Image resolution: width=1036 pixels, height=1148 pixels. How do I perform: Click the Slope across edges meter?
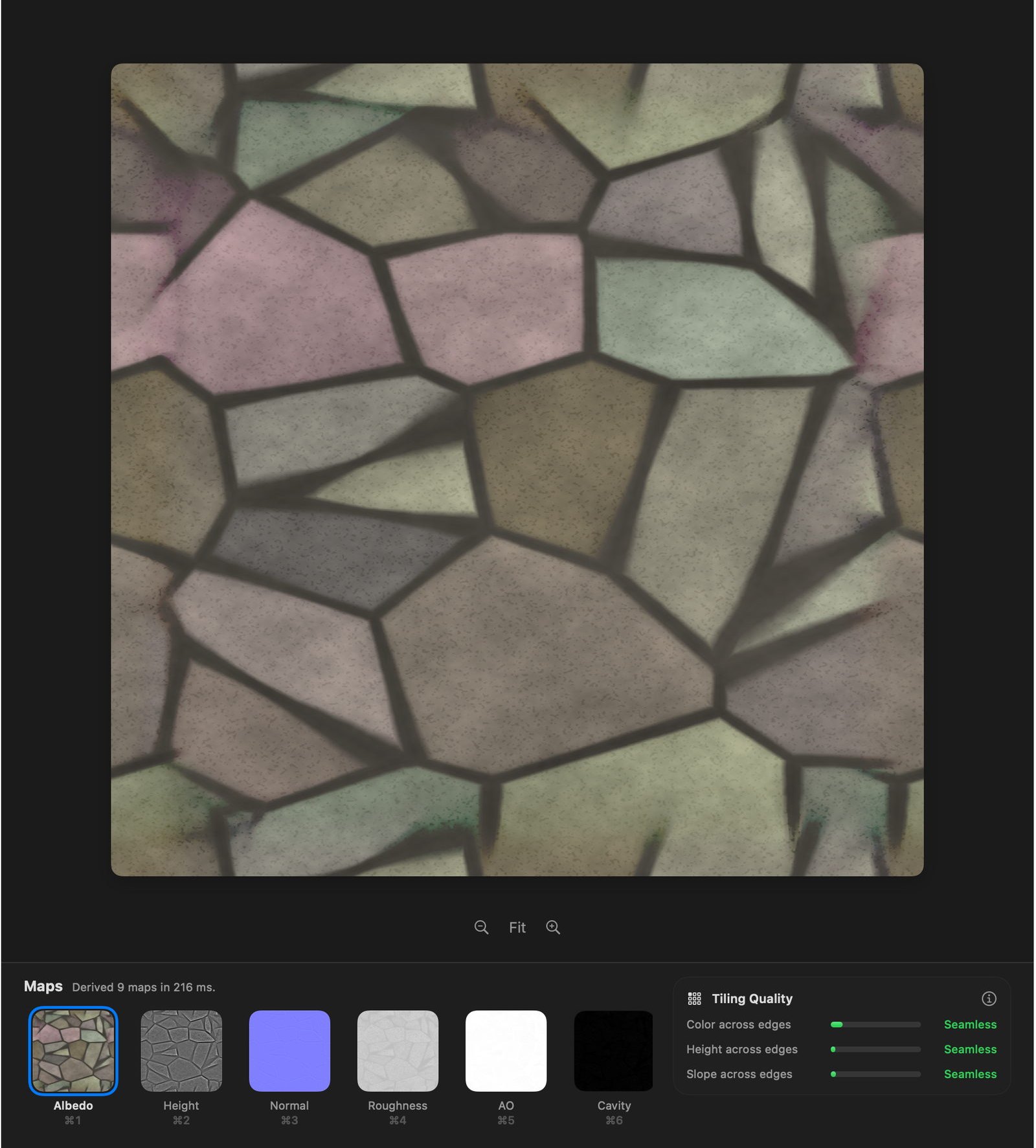point(875,1074)
